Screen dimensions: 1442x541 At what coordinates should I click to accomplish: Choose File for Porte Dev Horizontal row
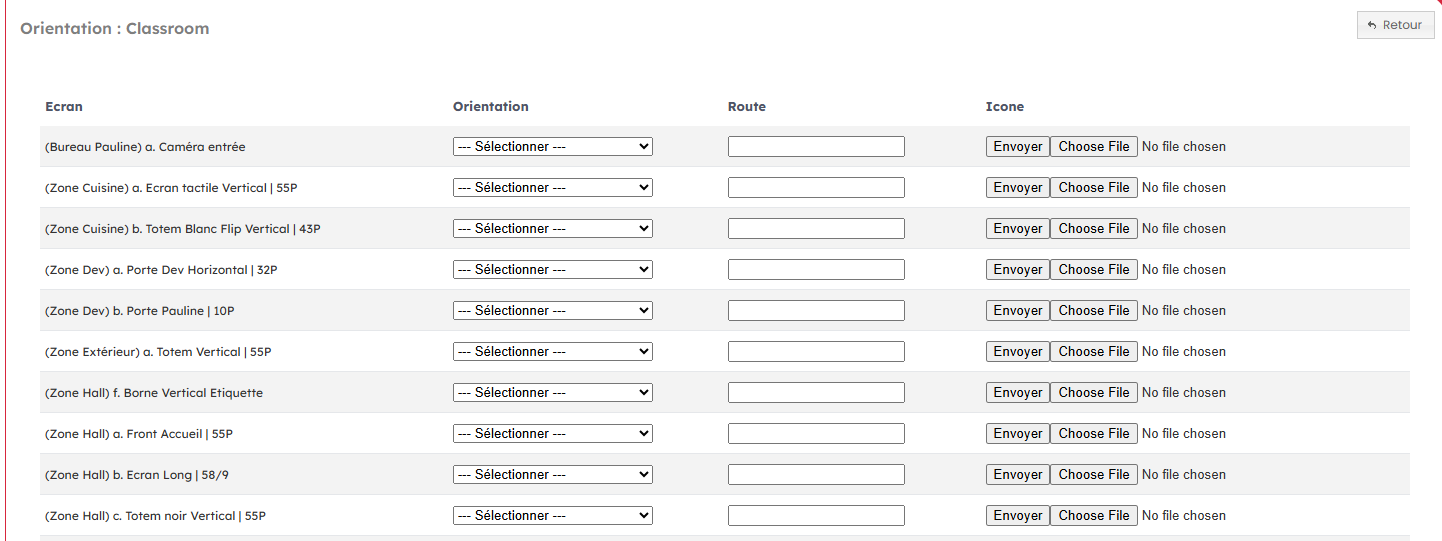(1093, 270)
